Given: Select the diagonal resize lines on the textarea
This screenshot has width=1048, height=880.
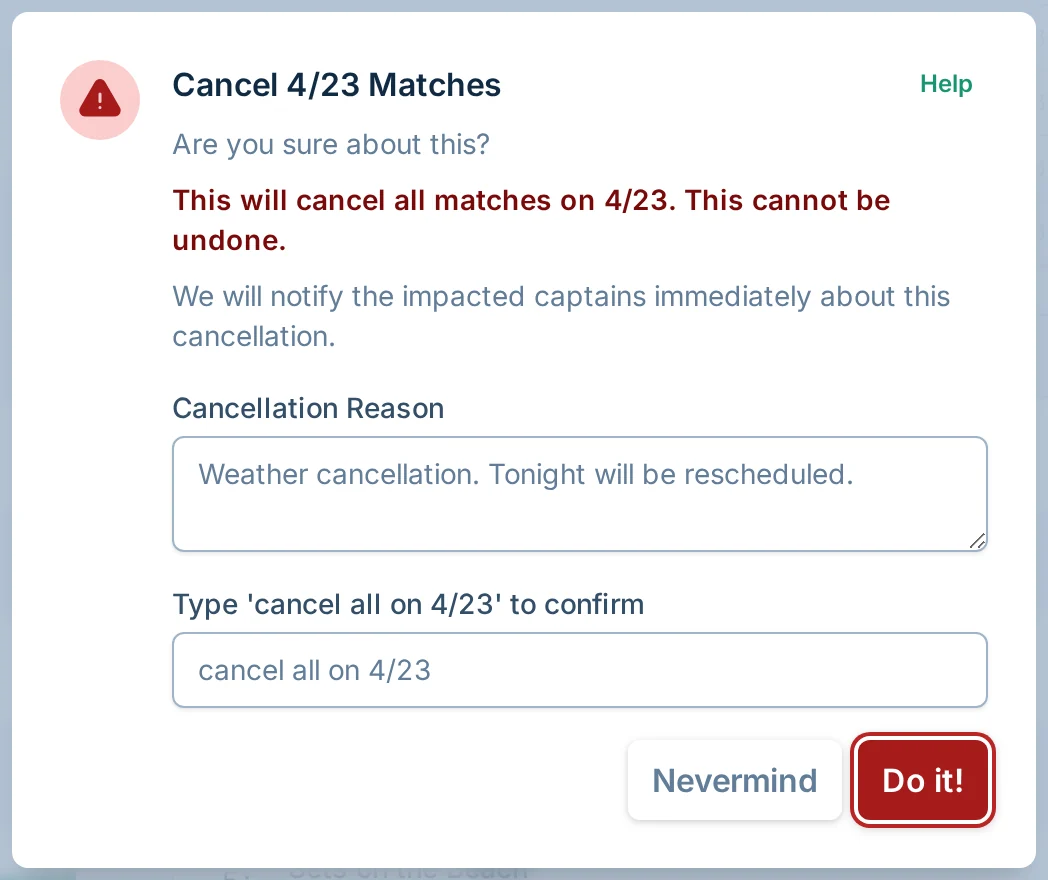Looking at the screenshot, I should [x=977, y=542].
